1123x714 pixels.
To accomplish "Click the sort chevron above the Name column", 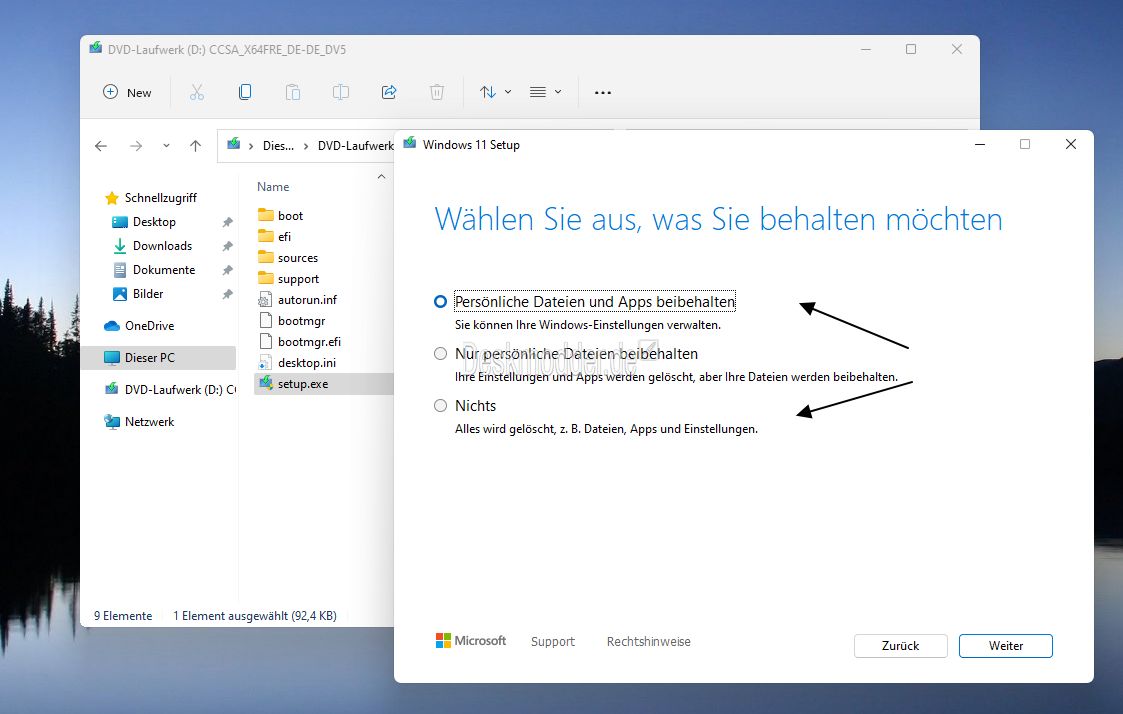I will 382,176.
